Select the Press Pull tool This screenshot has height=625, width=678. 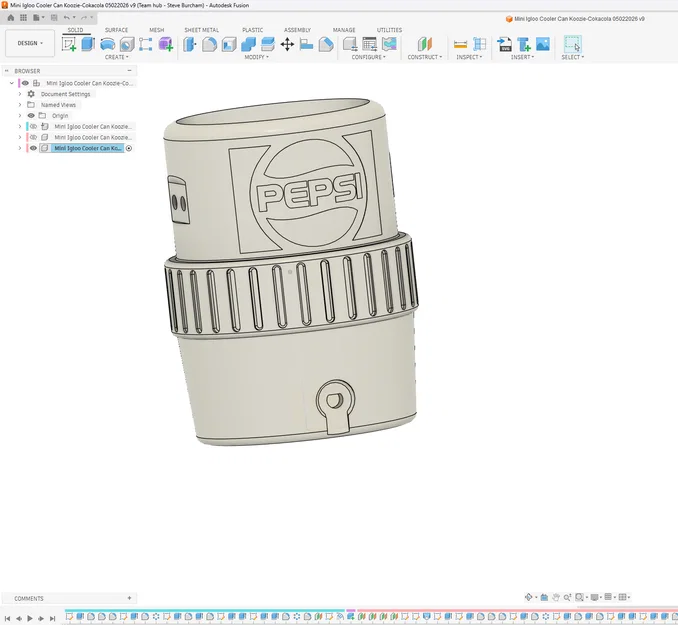coord(189,44)
